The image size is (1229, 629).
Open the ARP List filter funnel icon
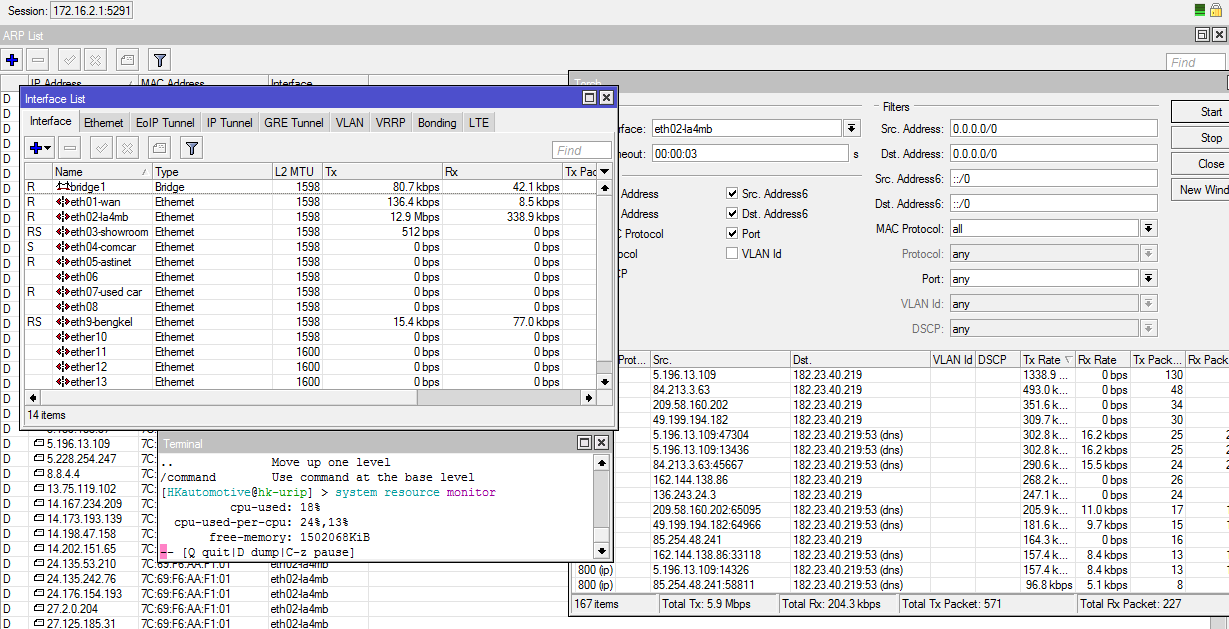click(159, 60)
